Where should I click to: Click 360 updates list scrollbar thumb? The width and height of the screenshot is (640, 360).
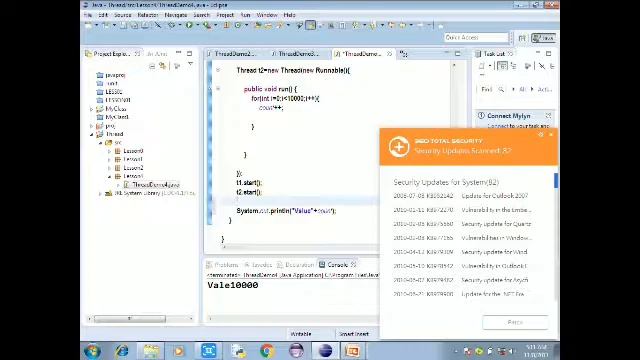(x=556, y=180)
